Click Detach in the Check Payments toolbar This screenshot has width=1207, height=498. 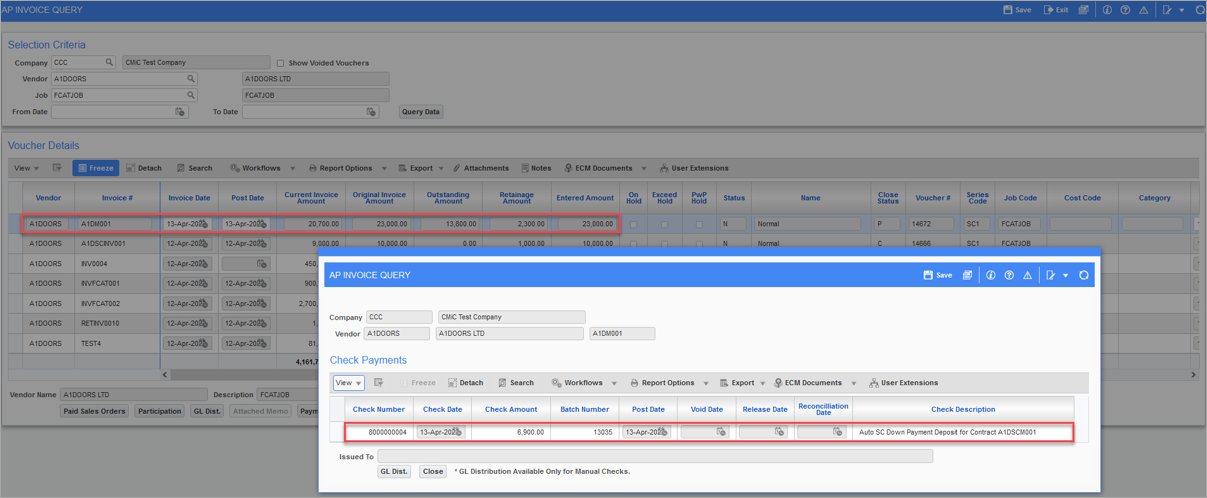click(x=465, y=383)
